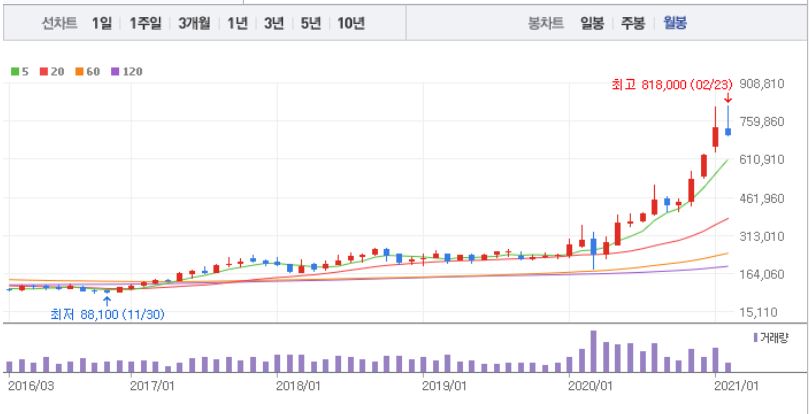Click the 2019/01 date axis label
Image resolution: width=811 pixels, height=414 pixels.
coord(444,385)
